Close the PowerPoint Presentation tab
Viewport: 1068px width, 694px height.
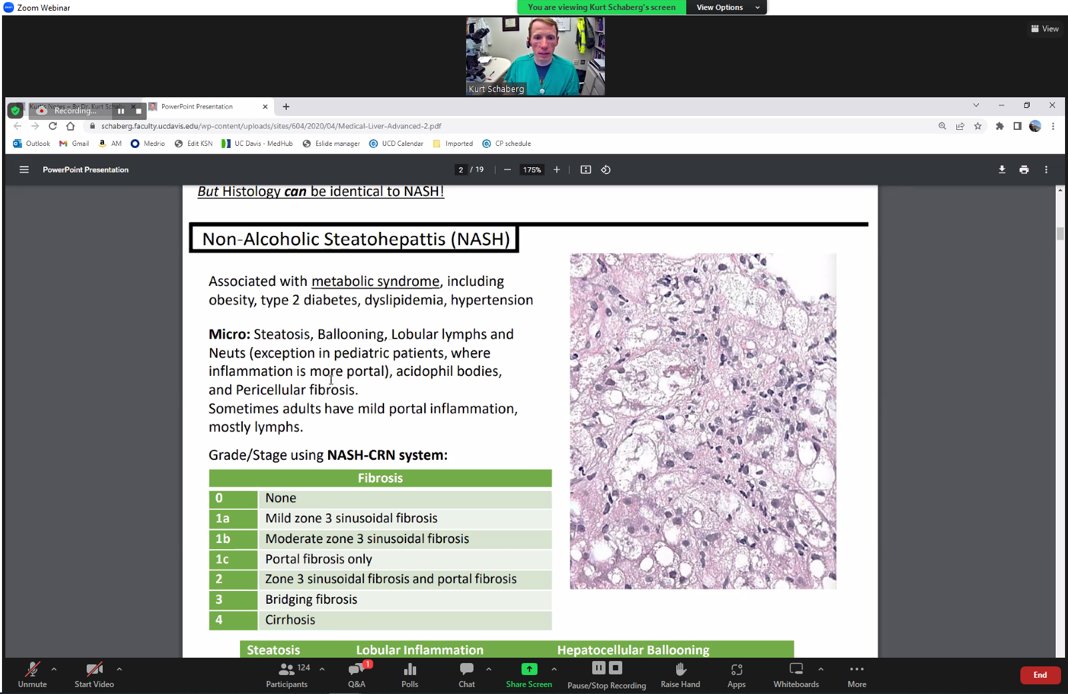(x=265, y=106)
